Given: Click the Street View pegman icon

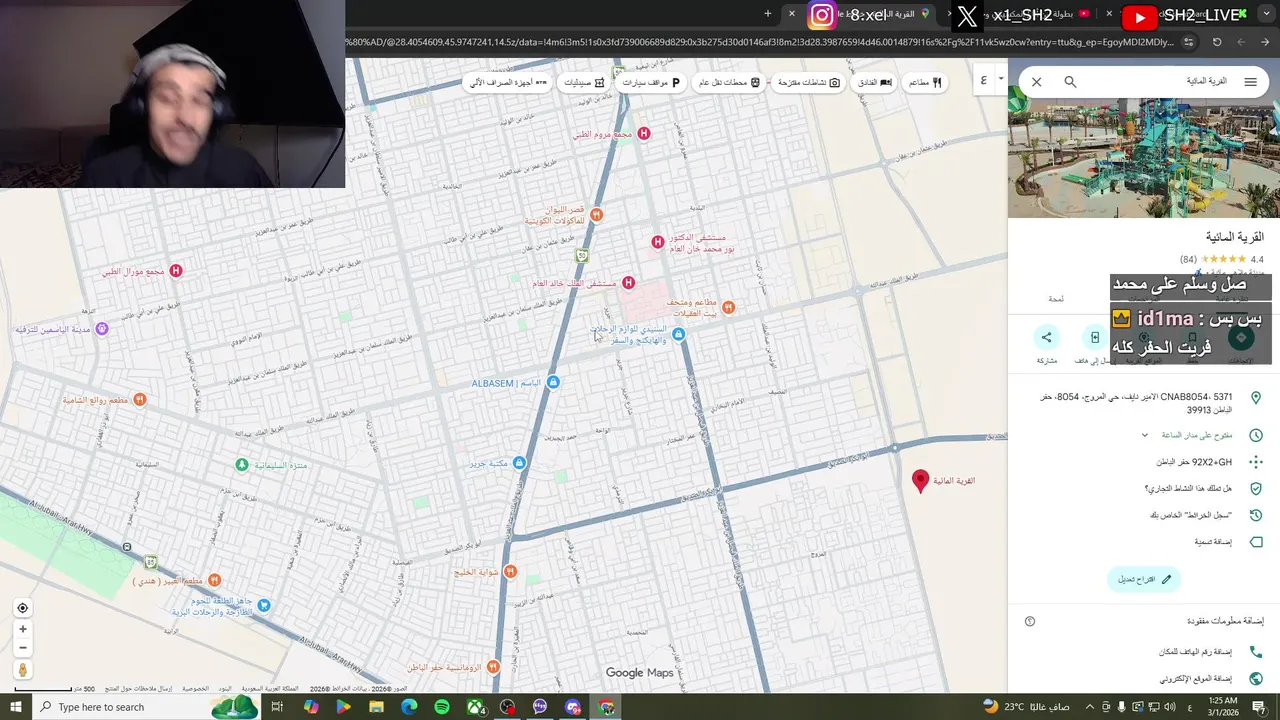Looking at the screenshot, I should [x=22, y=670].
